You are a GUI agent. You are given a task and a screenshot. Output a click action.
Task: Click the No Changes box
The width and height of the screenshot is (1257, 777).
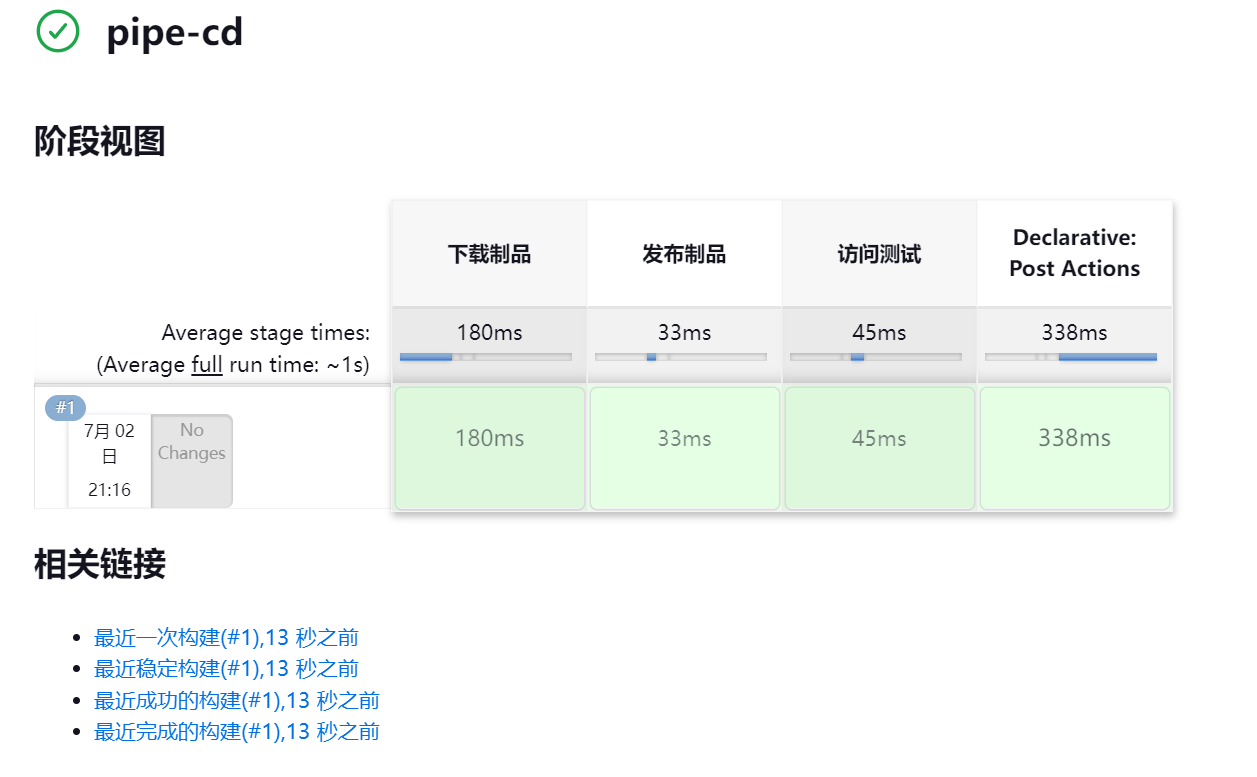192,461
